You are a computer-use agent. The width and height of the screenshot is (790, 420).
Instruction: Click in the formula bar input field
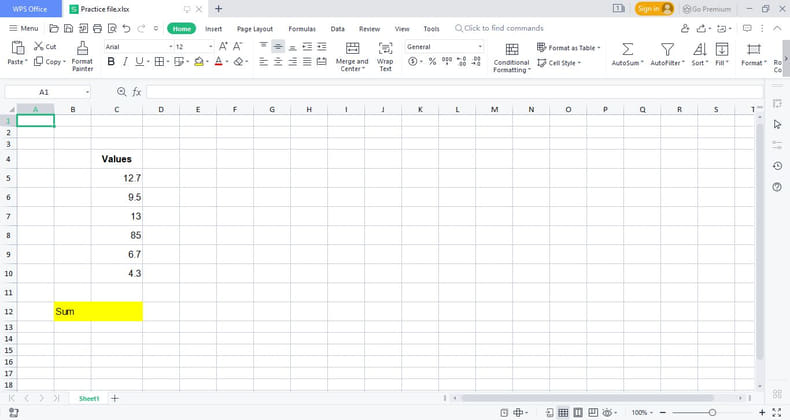coord(455,92)
